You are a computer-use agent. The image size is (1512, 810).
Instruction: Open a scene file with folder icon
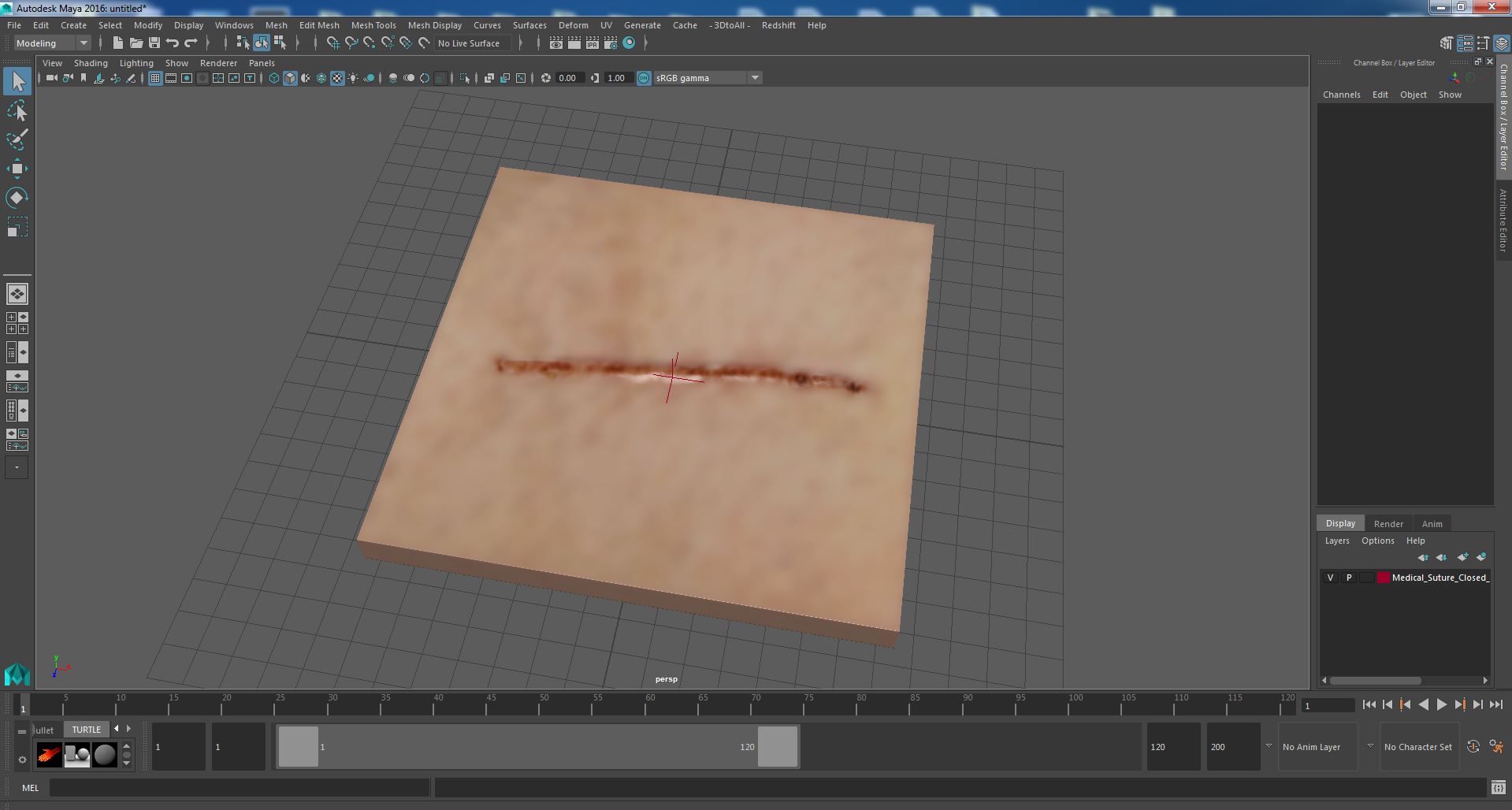136,43
